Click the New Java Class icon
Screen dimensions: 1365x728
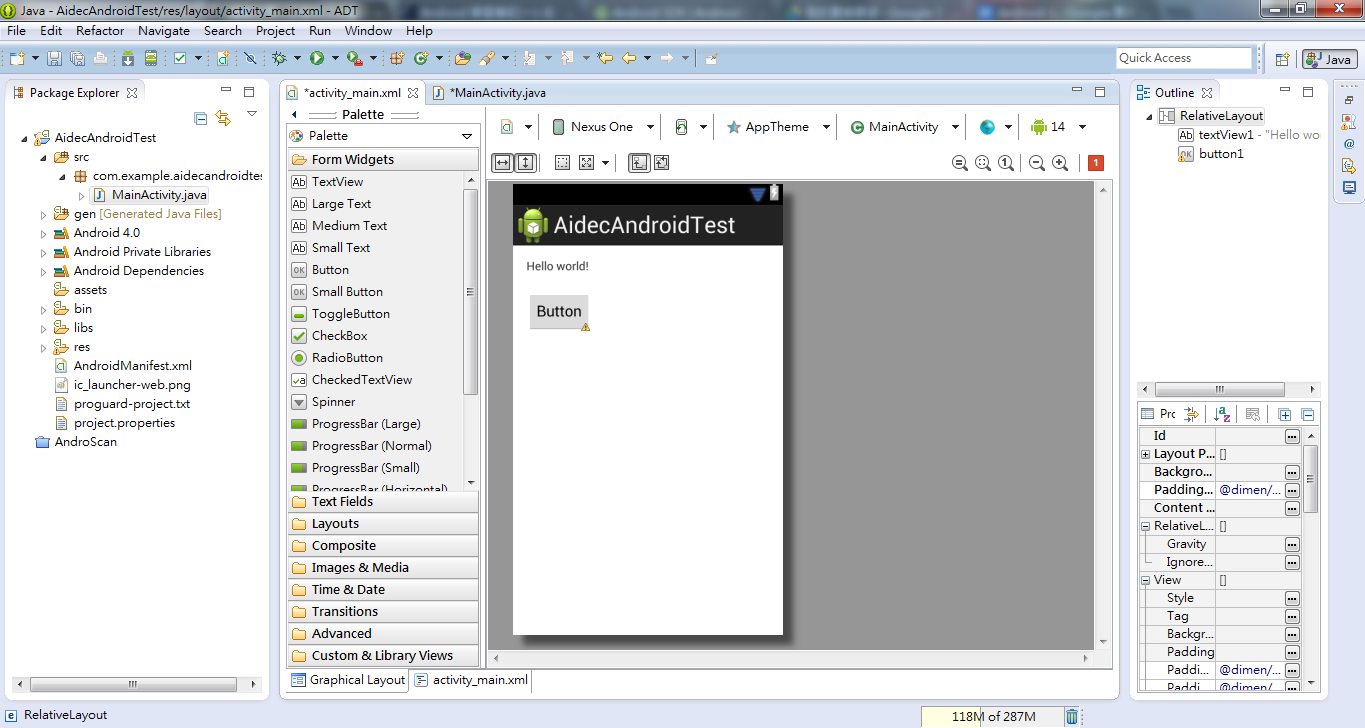pyautogui.click(x=421, y=58)
